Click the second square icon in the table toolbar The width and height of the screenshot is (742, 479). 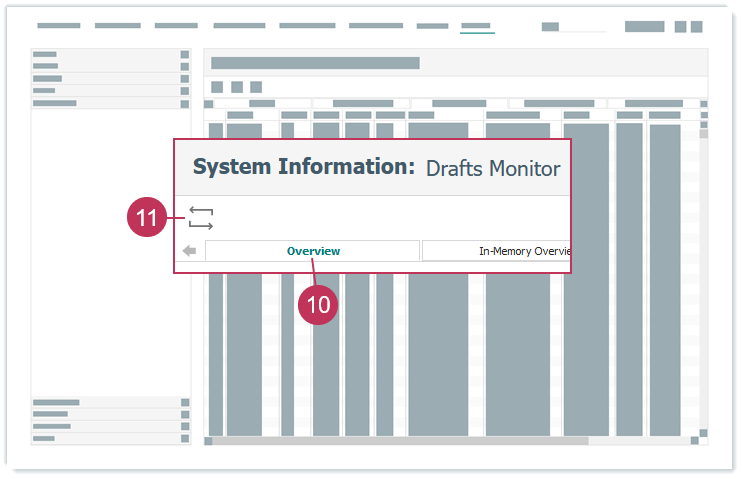tap(236, 87)
